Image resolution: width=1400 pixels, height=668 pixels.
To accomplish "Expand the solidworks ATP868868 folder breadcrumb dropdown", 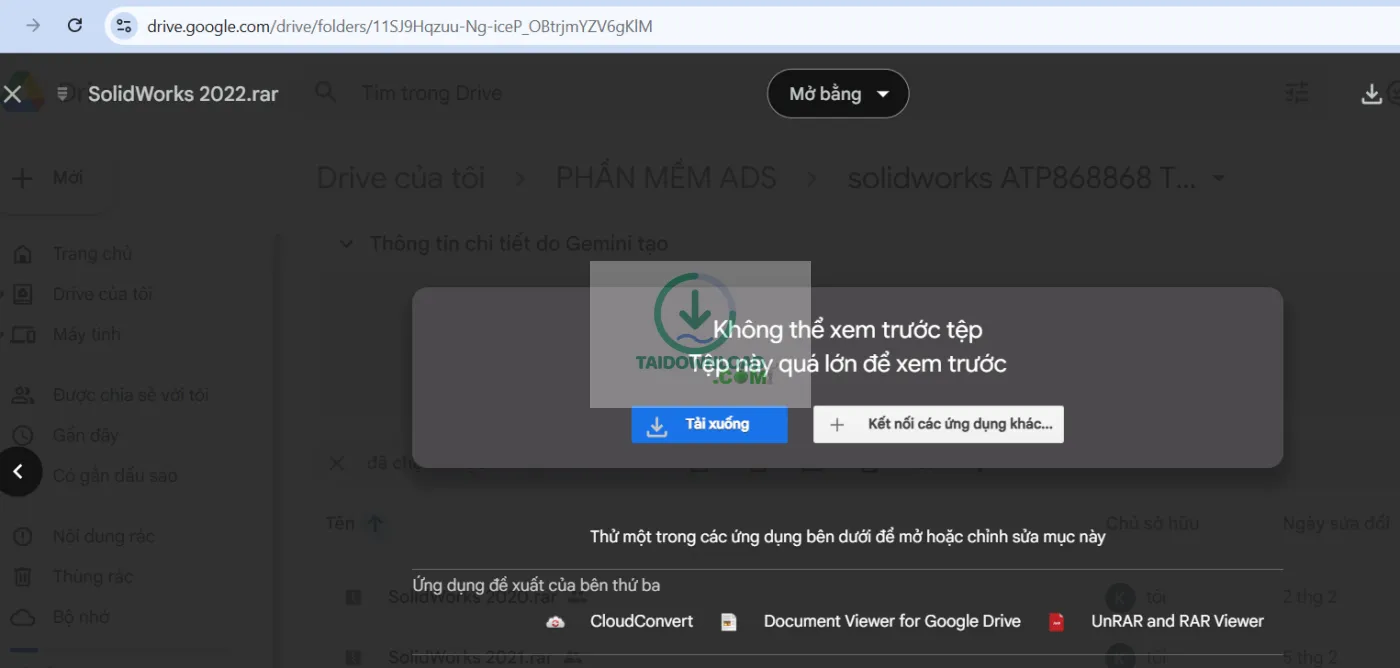I will pos(1218,179).
